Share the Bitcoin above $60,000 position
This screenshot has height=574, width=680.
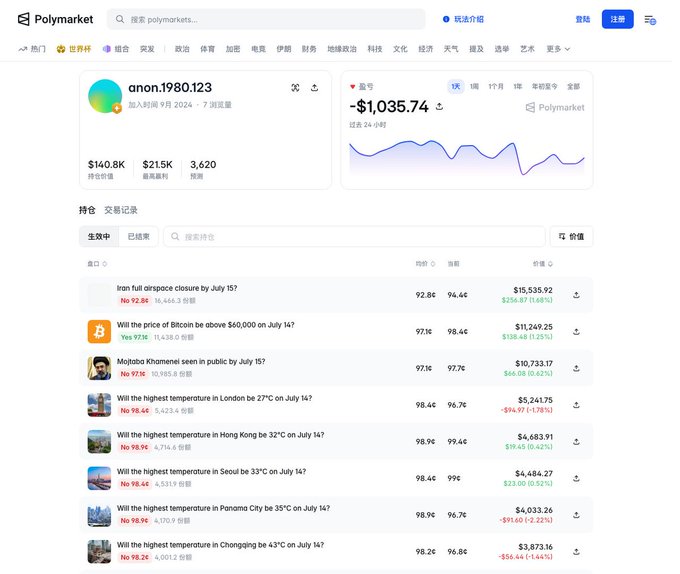pyautogui.click(x=576, y=332)
